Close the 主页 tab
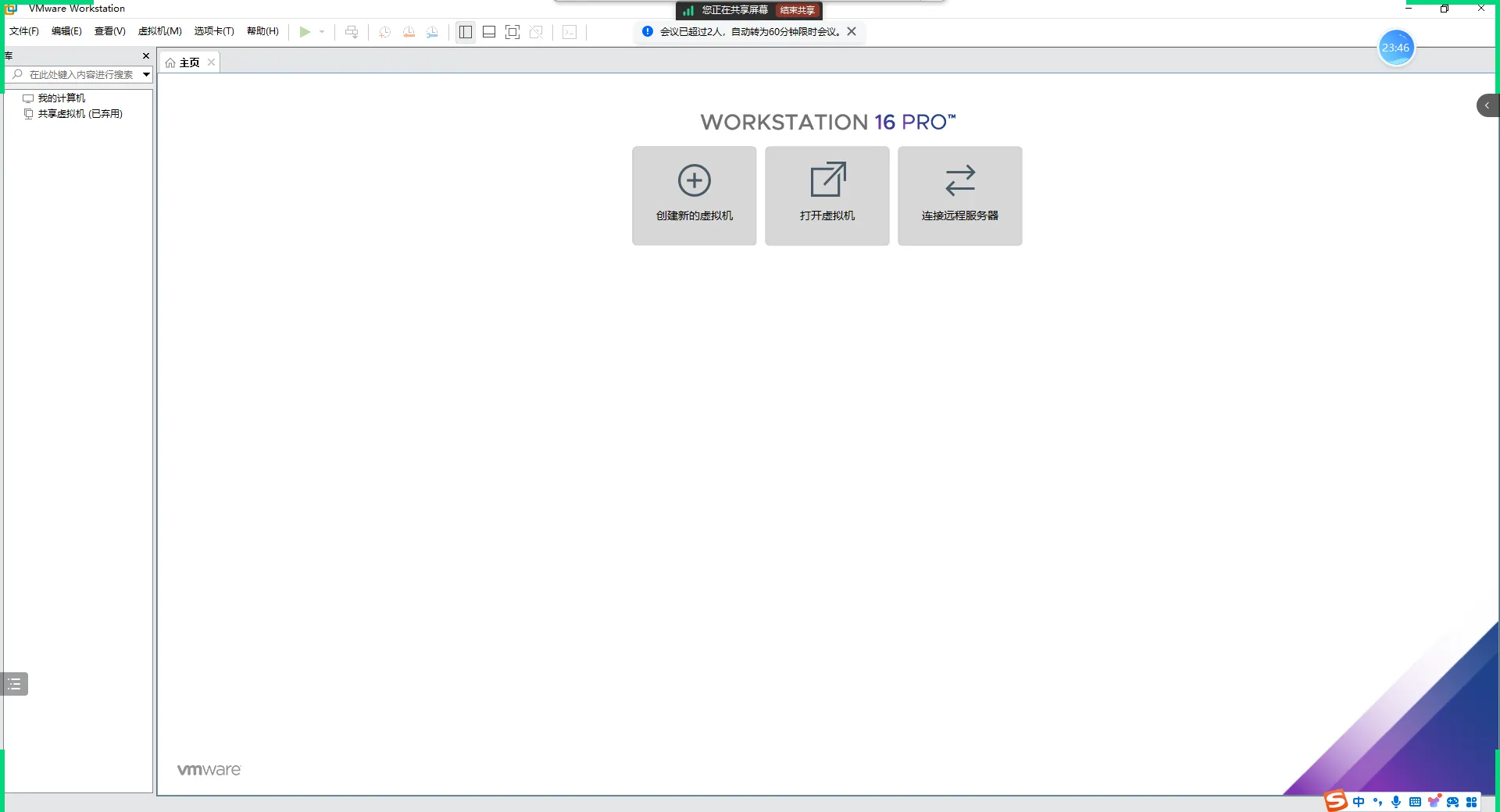 tap(211, 62)
